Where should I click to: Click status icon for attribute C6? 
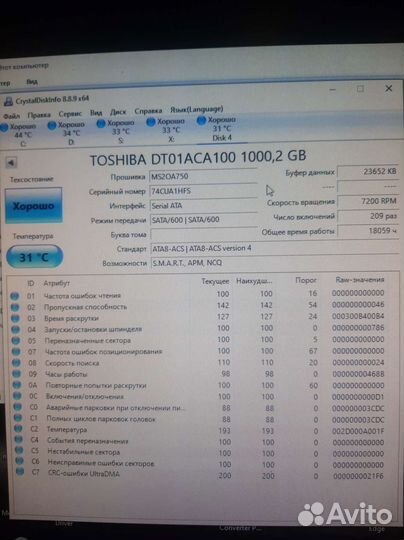click(20, 461)
